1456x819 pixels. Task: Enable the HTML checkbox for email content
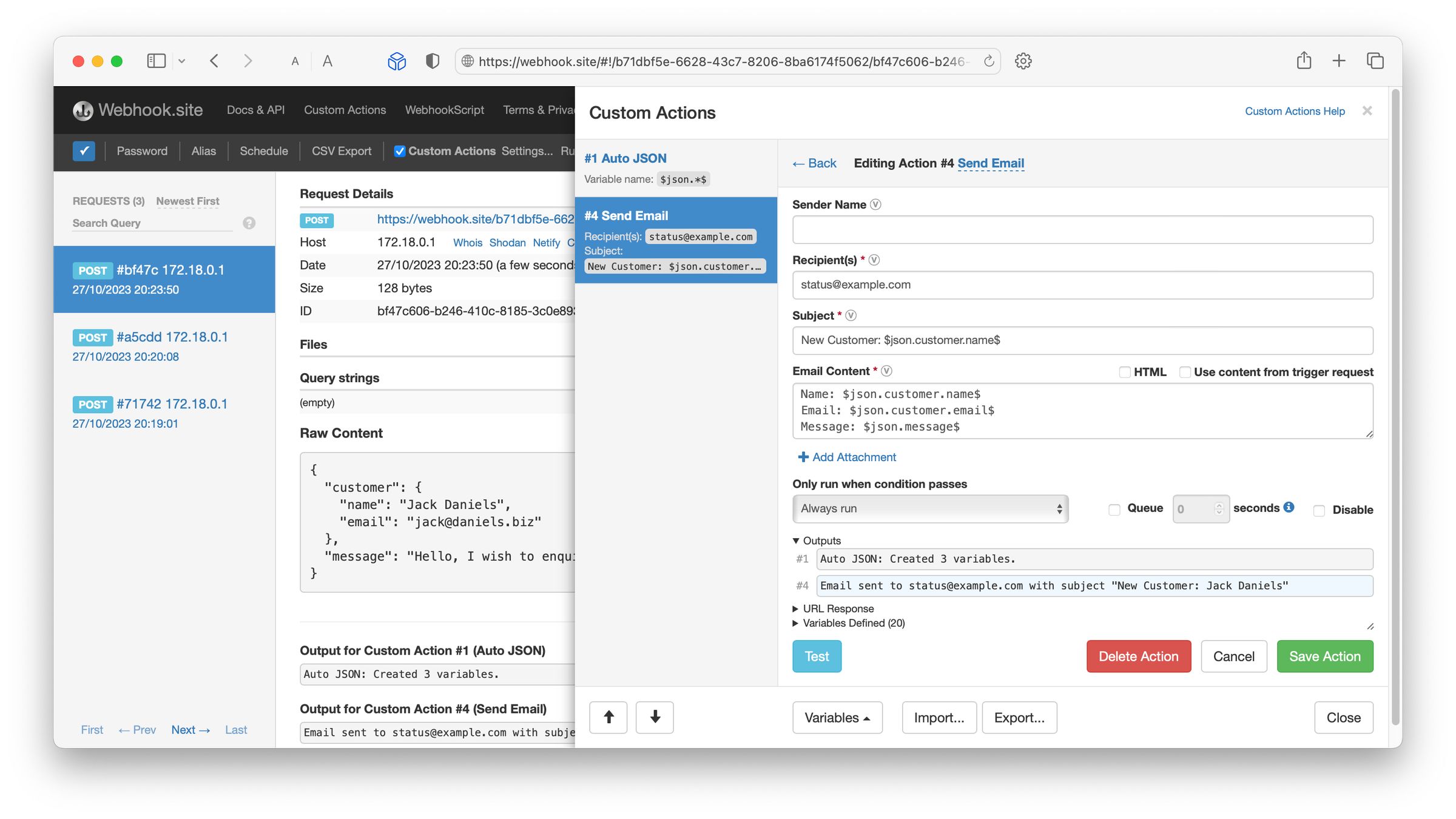pyautogui.click(x=1125, y=372)
